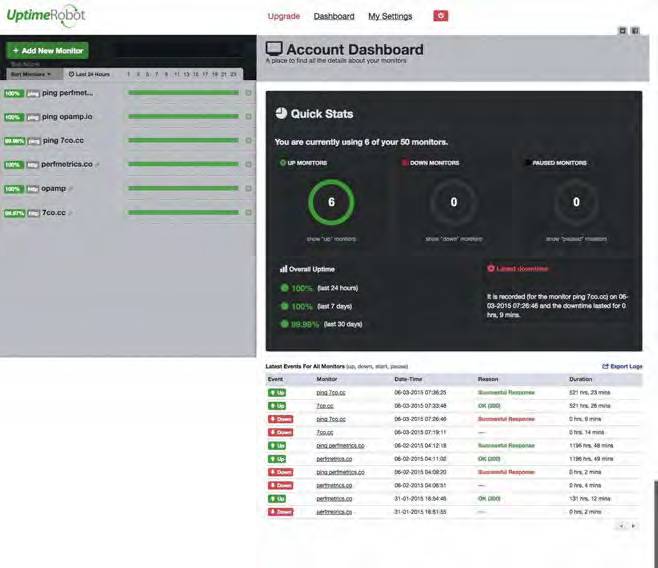Open ping 7co.cc link in 07:36:25 event row
The height and width of the screenshot is (568, 658).
(x=331, y=393)
